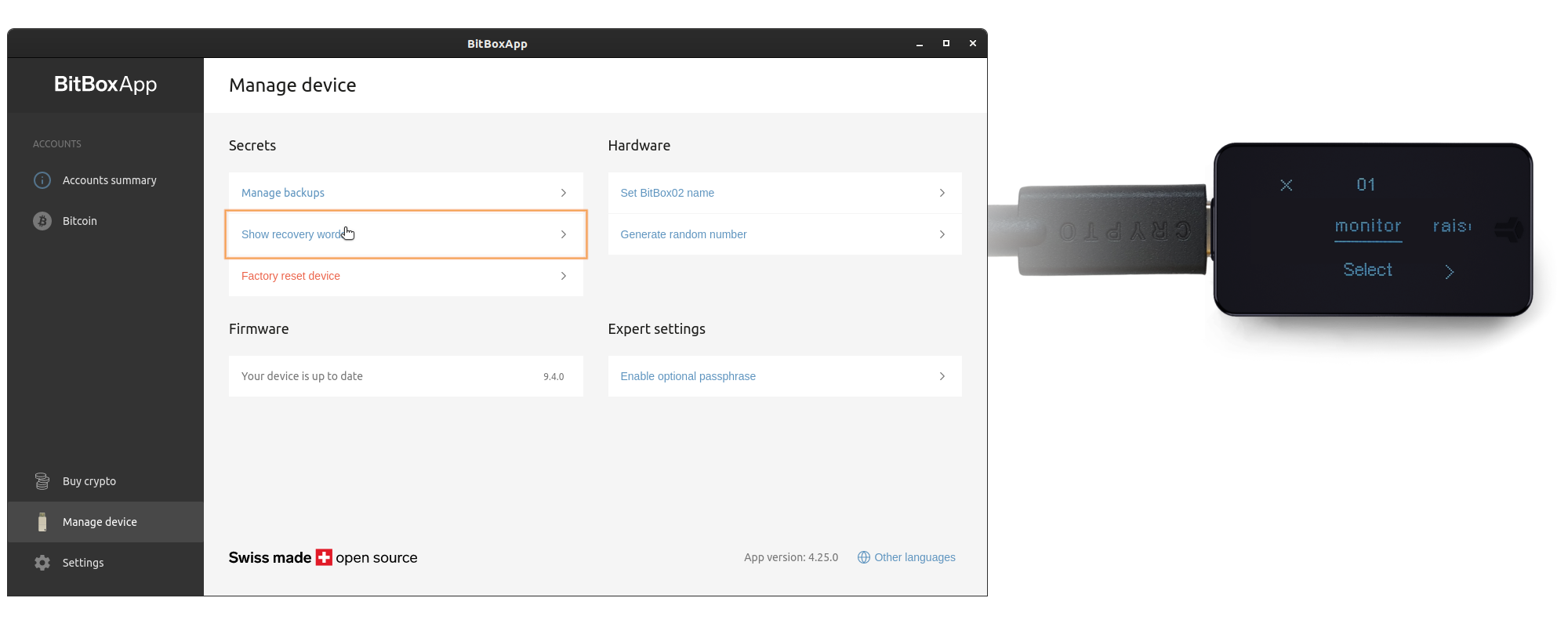
Task: Click 'open source' text in footer
Action: (376, 558)
